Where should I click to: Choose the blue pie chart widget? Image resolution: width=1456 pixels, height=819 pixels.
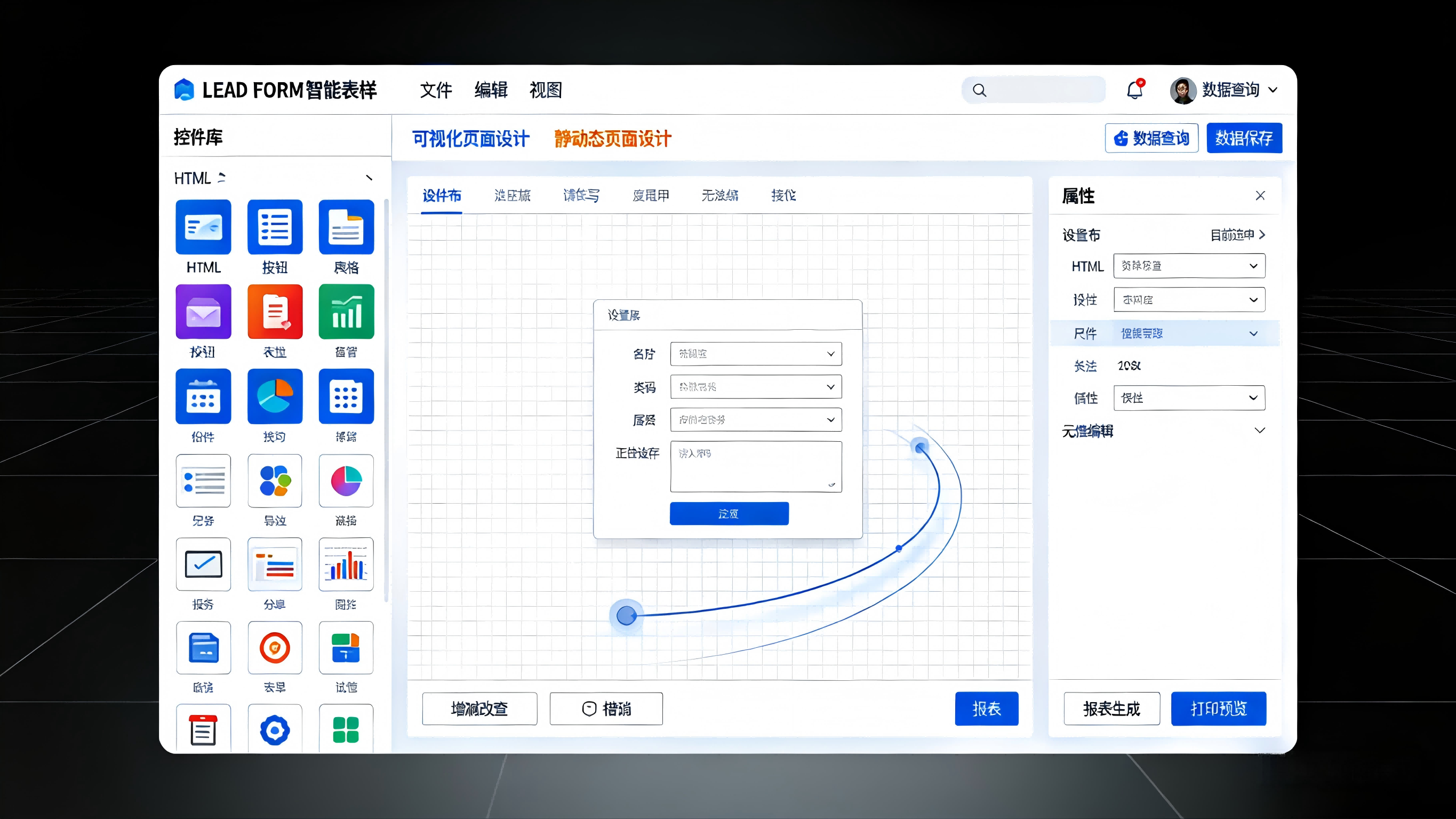click(x=275, y=396)
